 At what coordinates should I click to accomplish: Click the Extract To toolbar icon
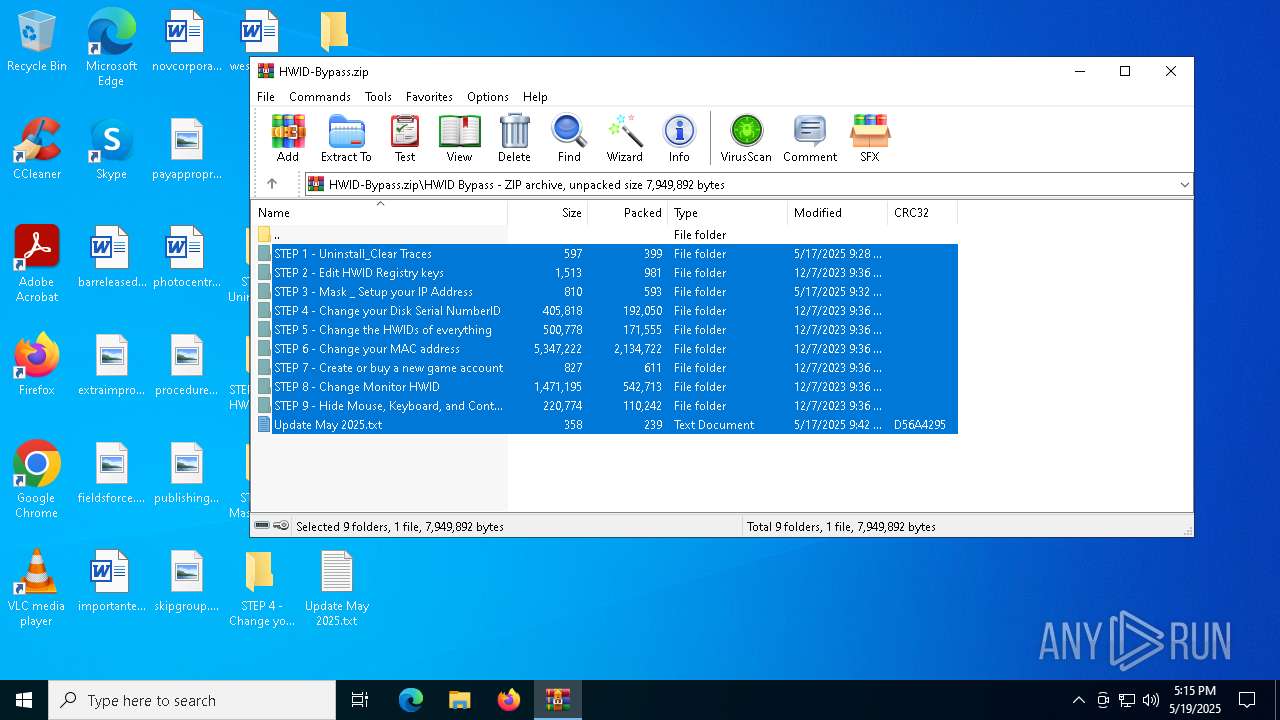(346, 139)
